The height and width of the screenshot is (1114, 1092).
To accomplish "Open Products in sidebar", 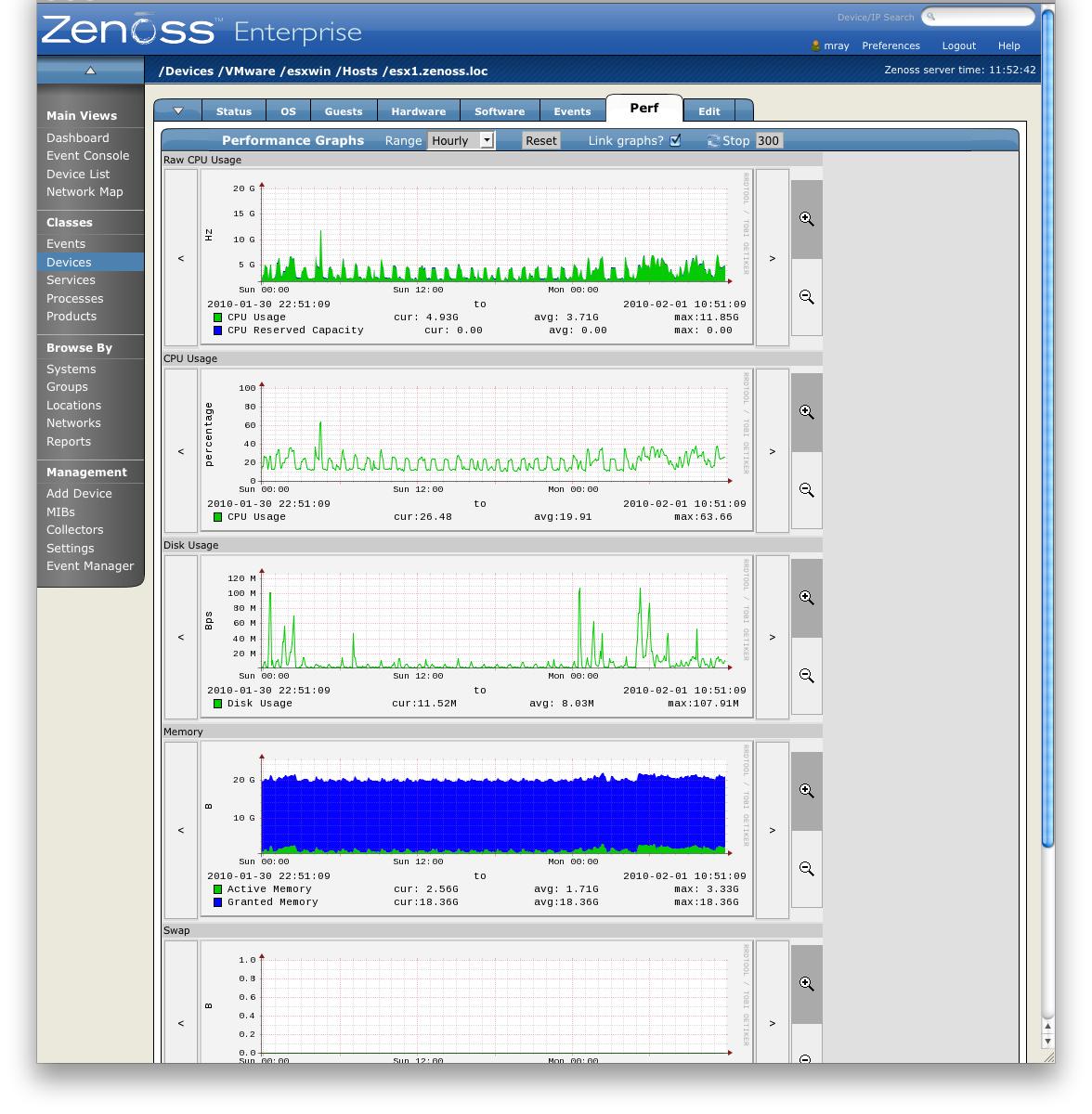I will click(71, 317).
